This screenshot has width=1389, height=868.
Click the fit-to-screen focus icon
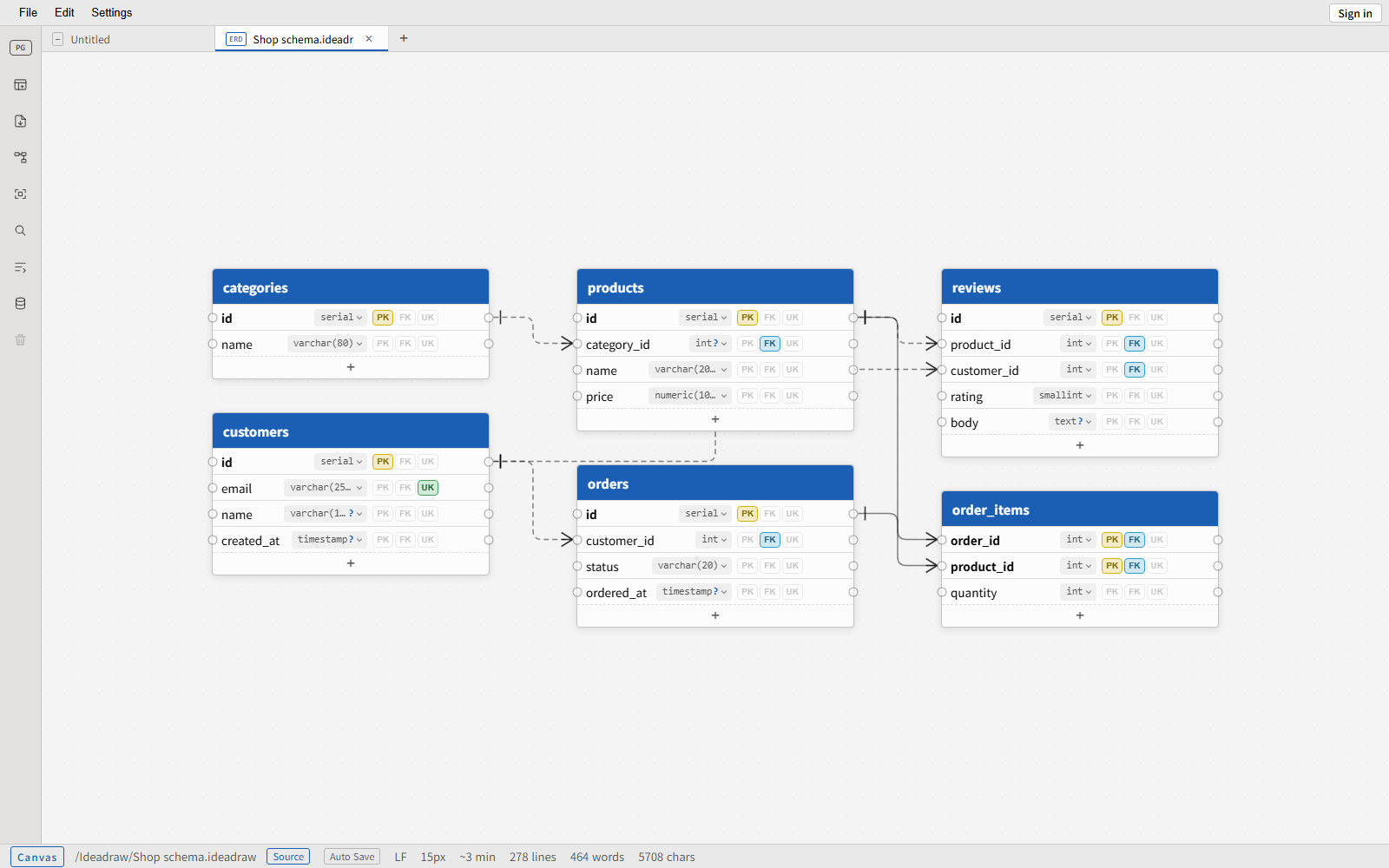click(21, 194)
